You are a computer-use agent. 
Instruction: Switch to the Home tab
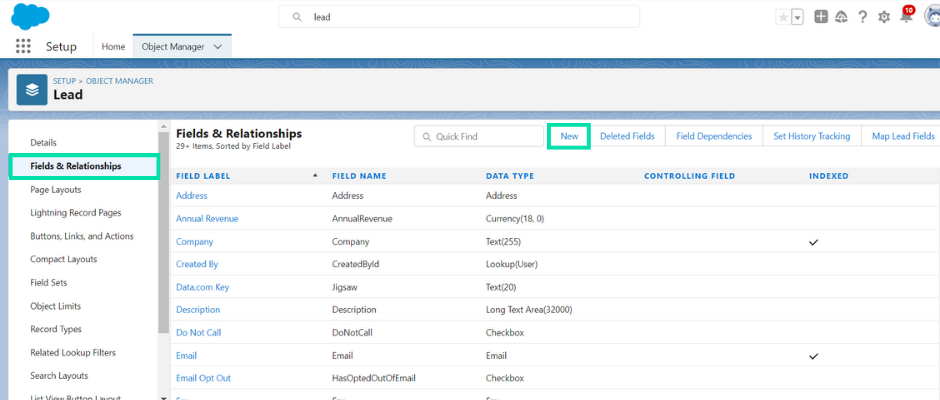coord(113,46)
